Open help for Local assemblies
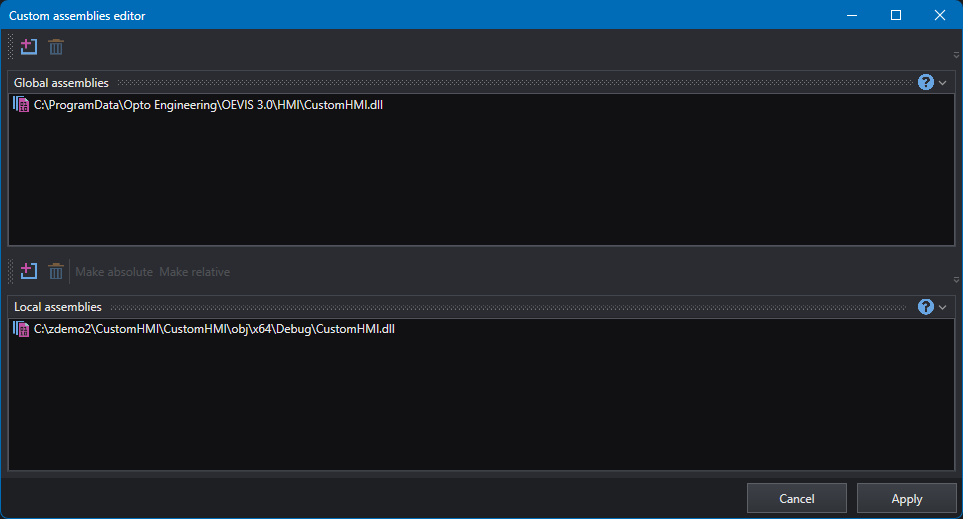Screen dimensions: 963x519 tap(926, 306)
